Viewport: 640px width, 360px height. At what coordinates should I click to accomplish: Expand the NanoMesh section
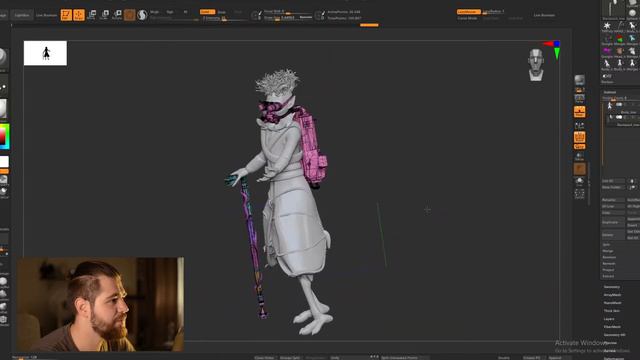point(612,303)
